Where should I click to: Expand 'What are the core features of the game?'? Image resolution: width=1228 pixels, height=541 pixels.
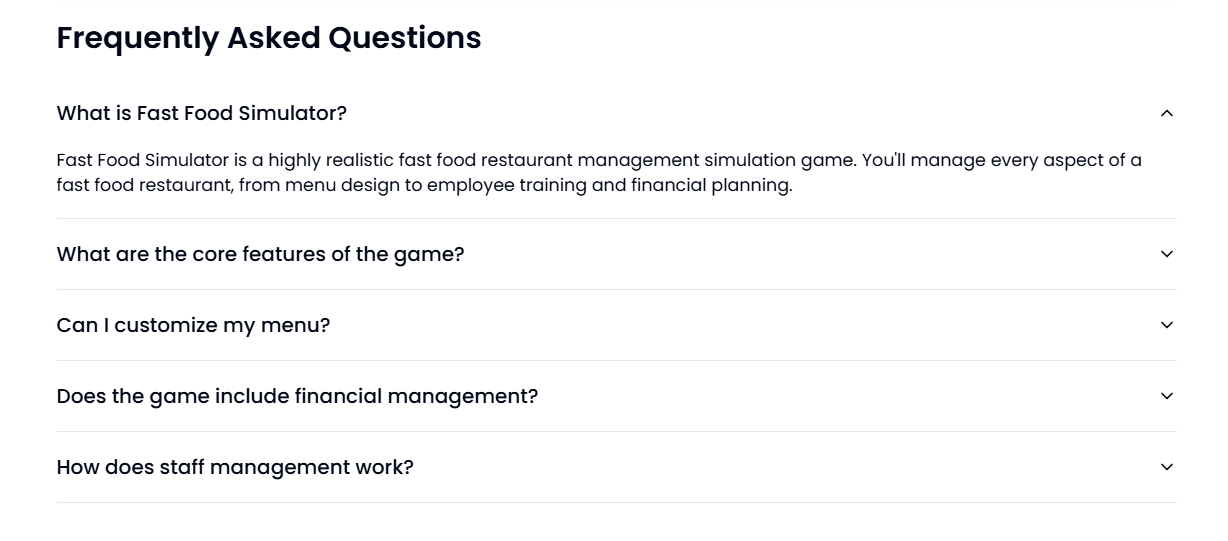tap(616, 254)
